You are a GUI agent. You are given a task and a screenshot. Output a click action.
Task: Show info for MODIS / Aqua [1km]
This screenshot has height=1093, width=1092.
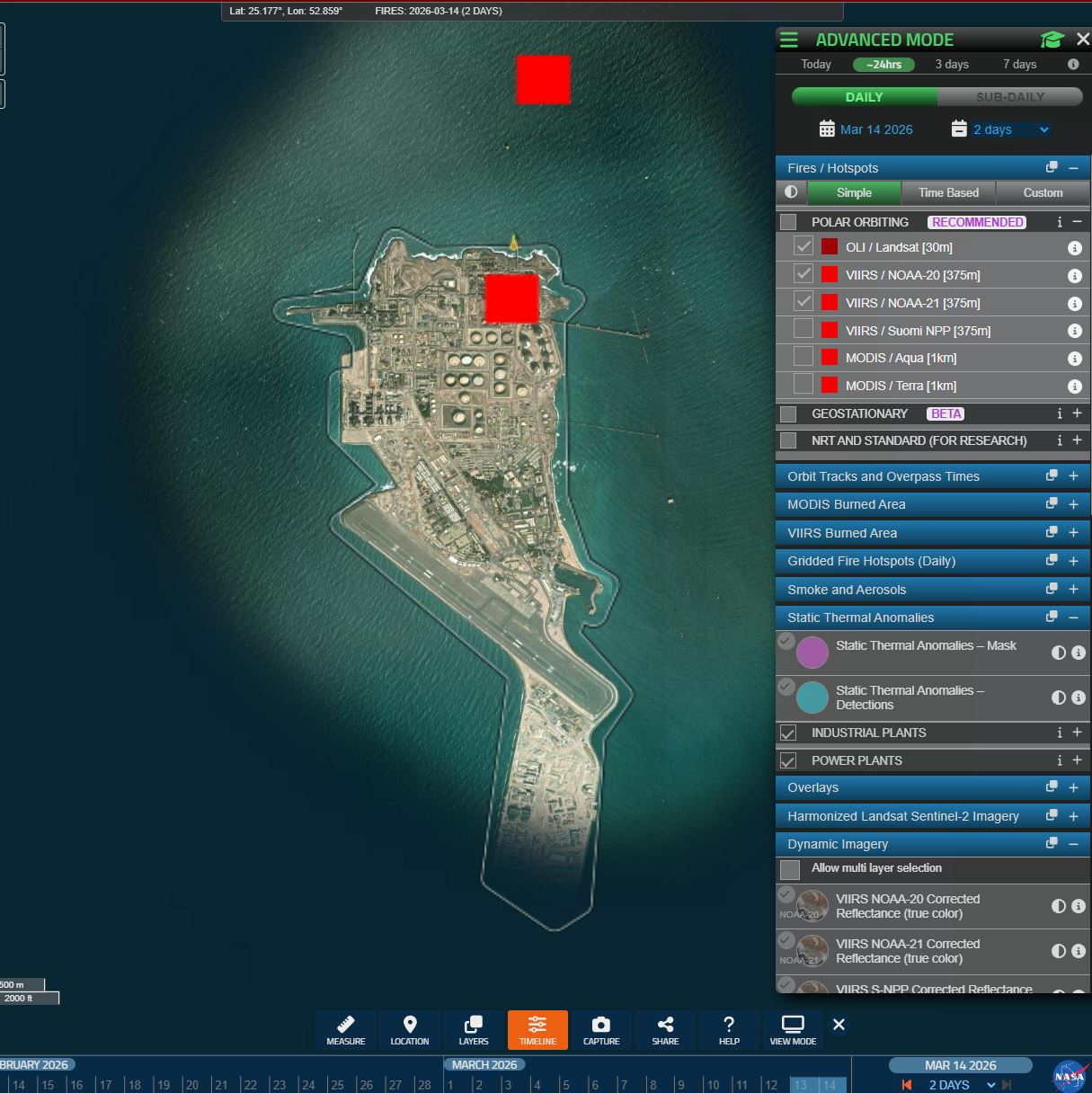pos(1074,359)
